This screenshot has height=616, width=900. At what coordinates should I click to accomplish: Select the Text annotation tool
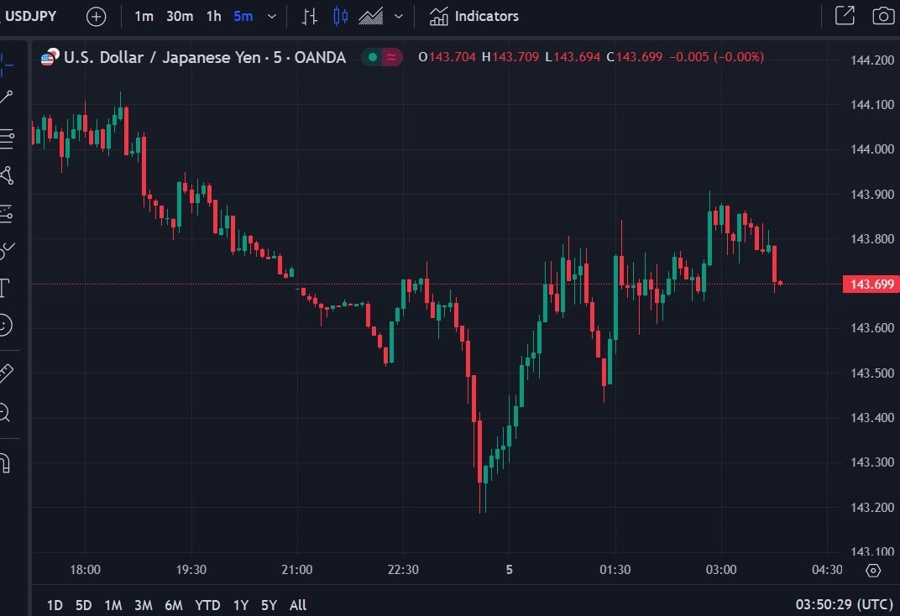[x=5, y=288]
